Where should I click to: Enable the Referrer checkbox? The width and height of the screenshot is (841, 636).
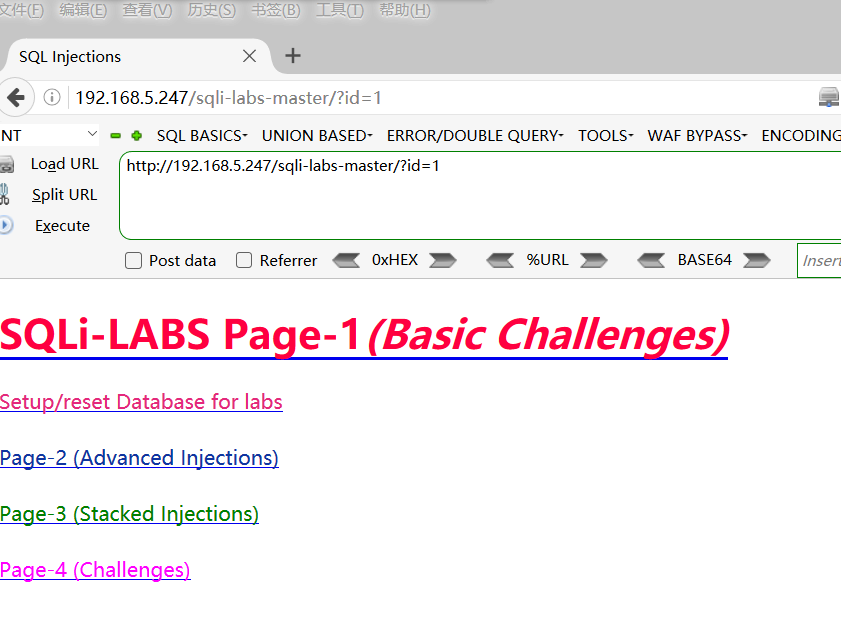pos(244,260)
